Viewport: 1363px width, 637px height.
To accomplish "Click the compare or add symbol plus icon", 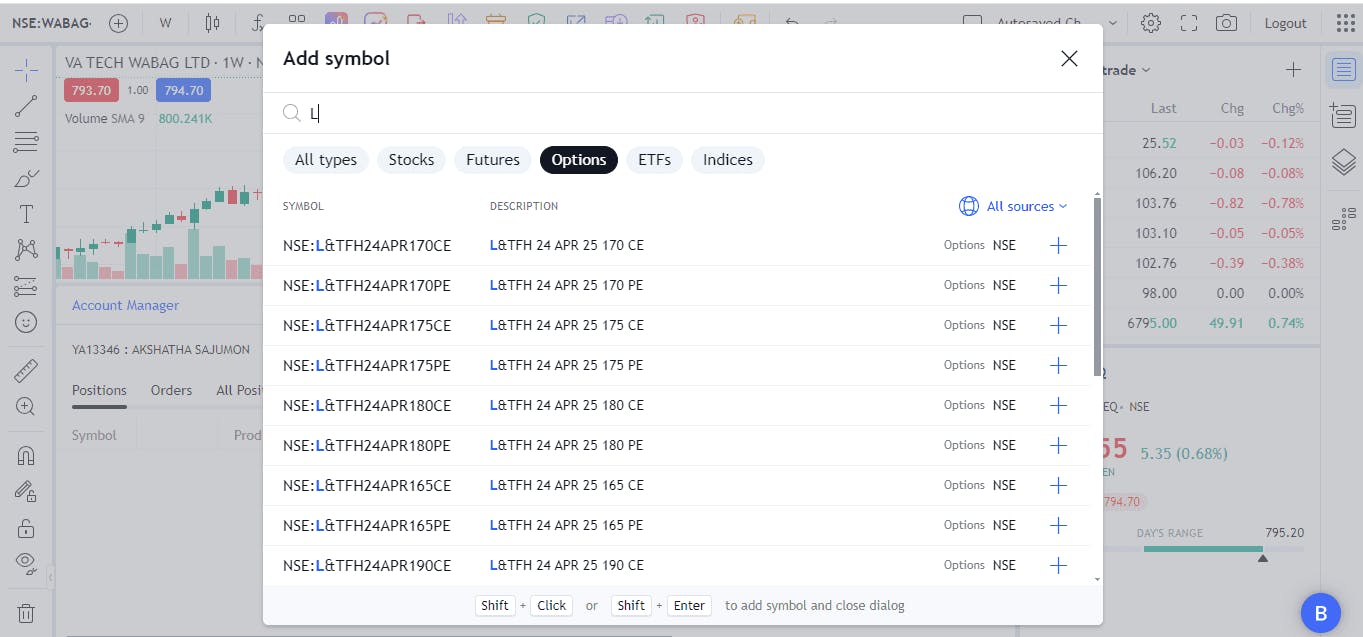I will [x=118, y=22].
